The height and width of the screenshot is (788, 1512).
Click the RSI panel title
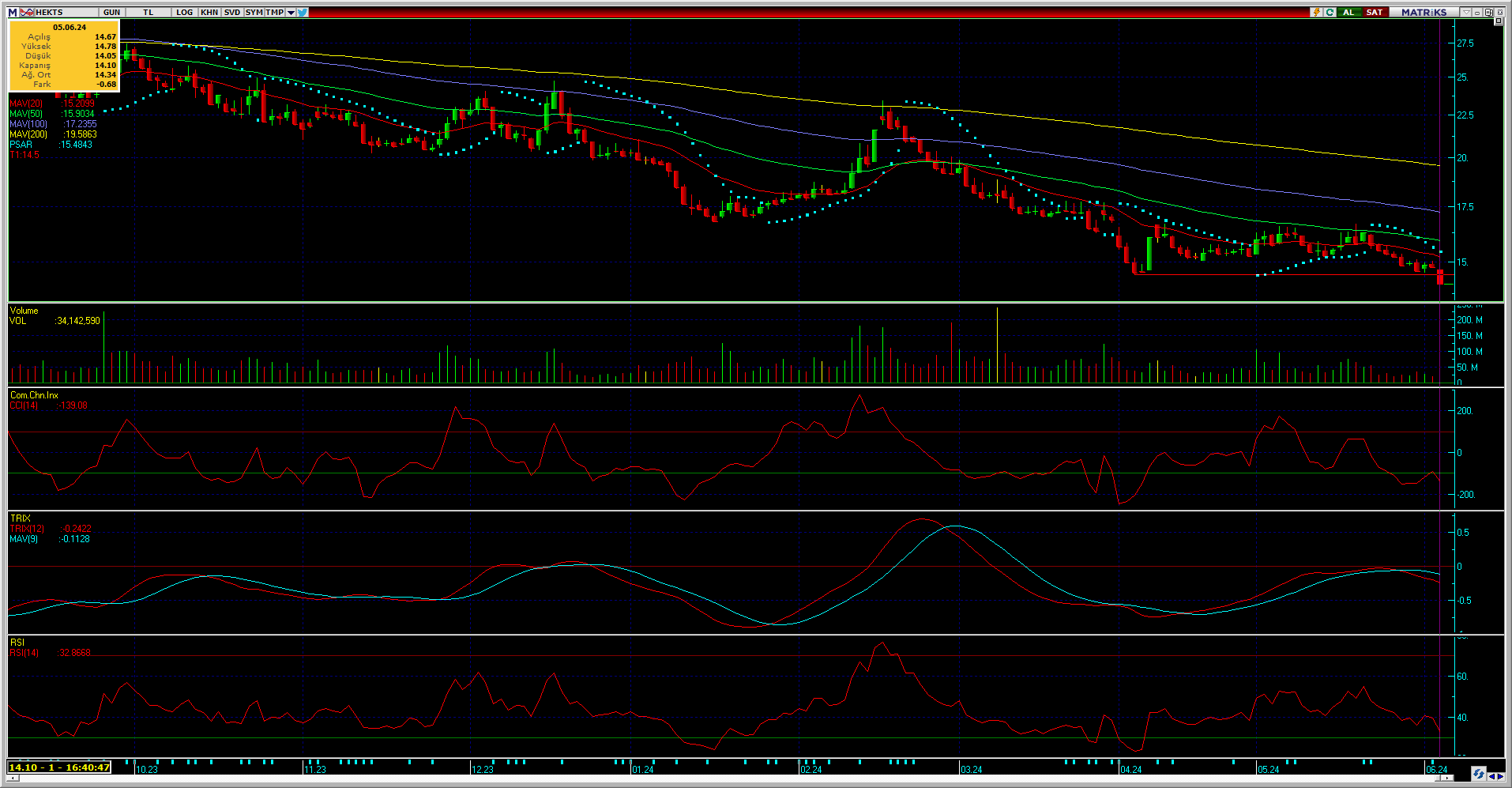tap(17, 643)
